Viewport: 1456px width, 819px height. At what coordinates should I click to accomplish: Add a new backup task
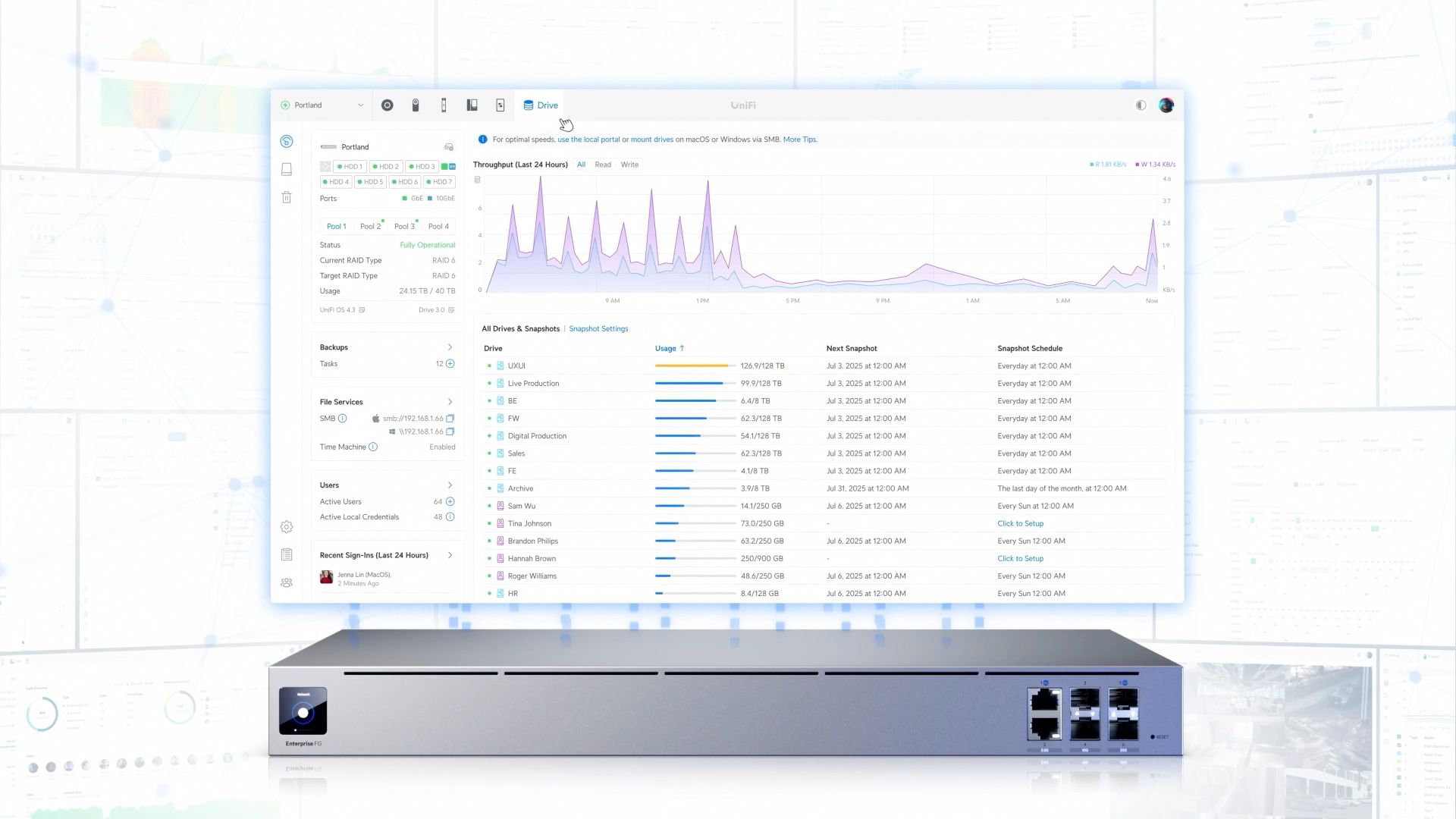coord(450,364)
